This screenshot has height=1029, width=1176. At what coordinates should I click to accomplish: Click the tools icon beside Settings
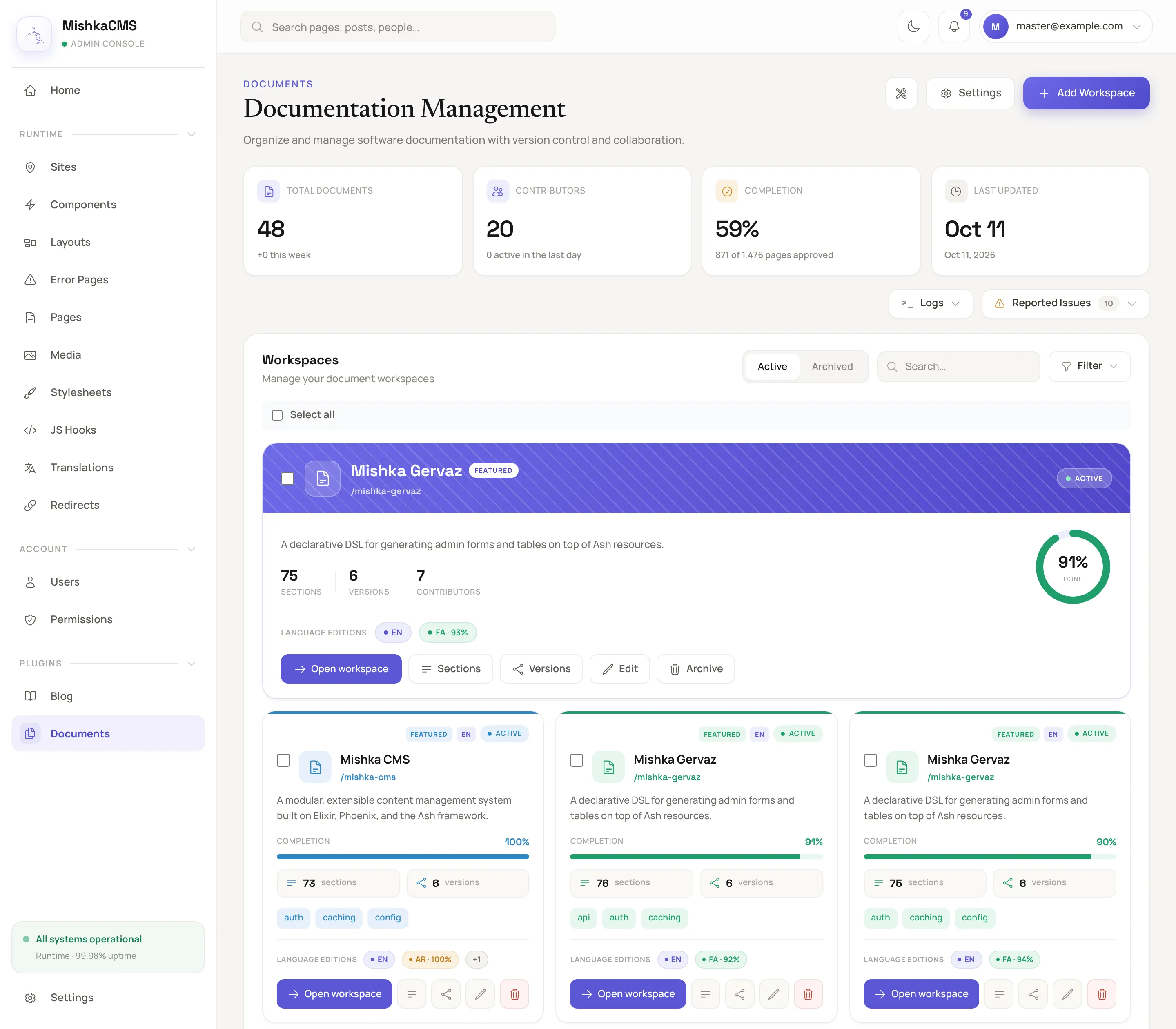901,93
